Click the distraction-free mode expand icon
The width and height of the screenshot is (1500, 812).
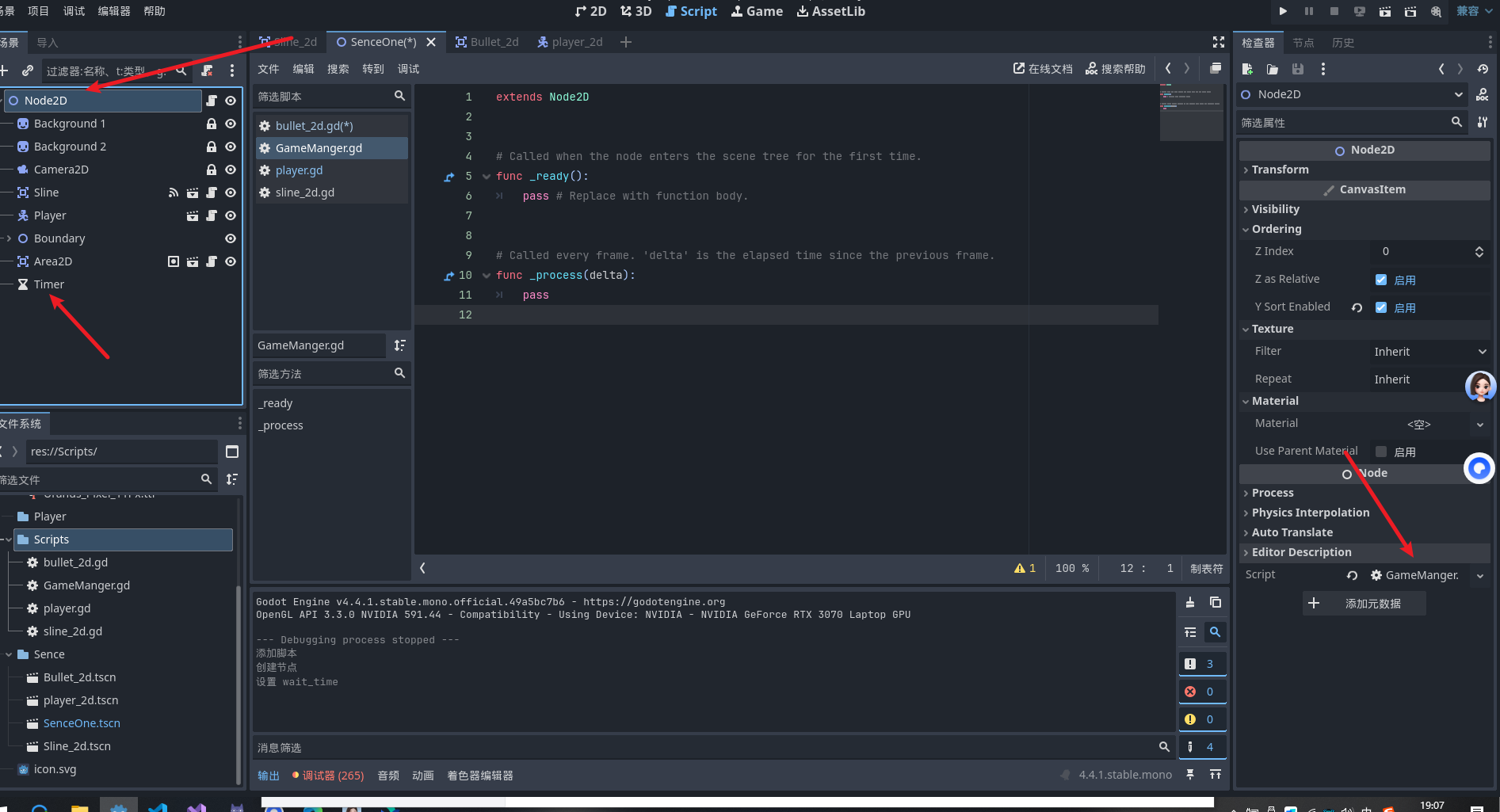(1219, 42)
